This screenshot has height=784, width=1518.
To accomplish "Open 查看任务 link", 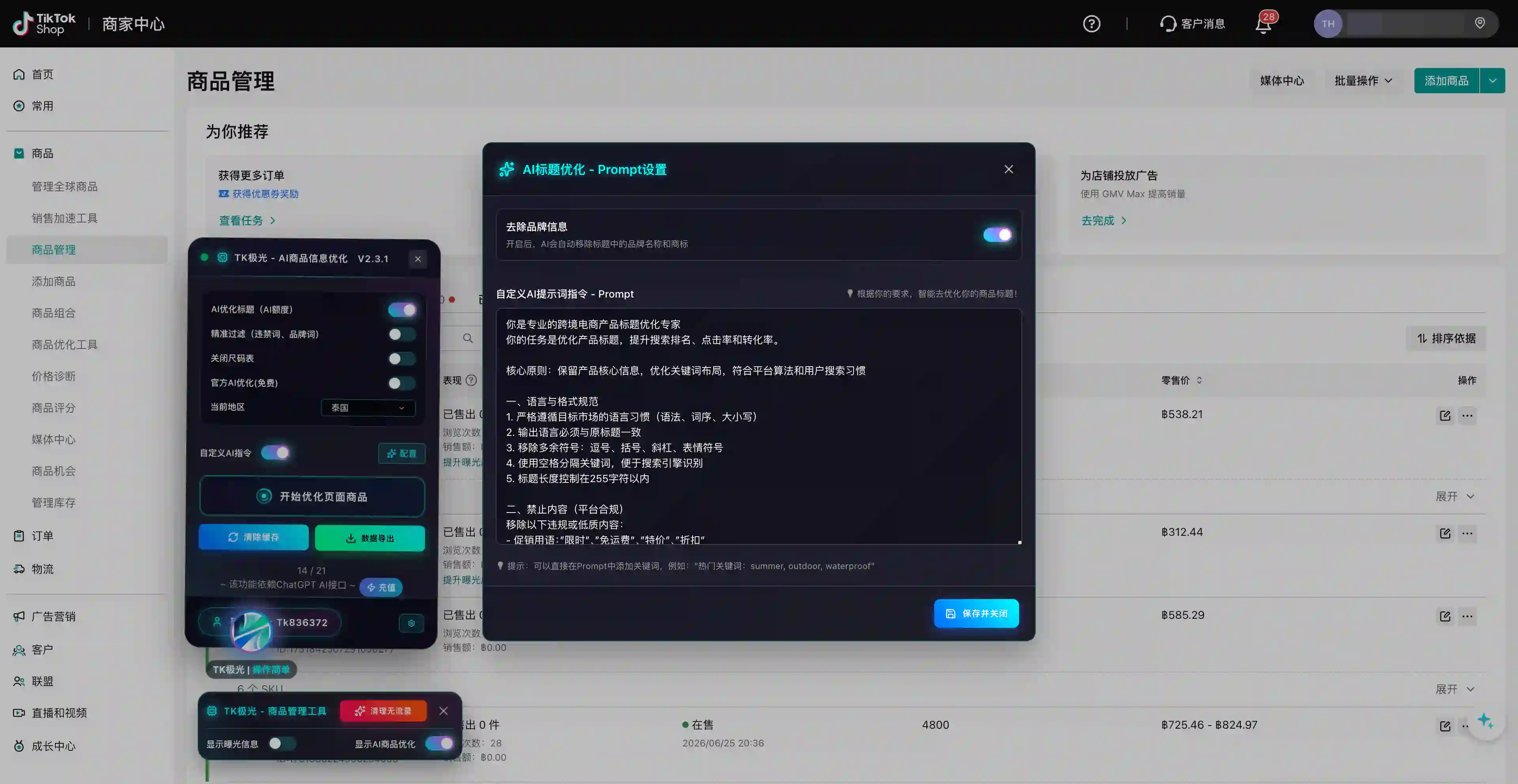I will (x=247, y=220).
